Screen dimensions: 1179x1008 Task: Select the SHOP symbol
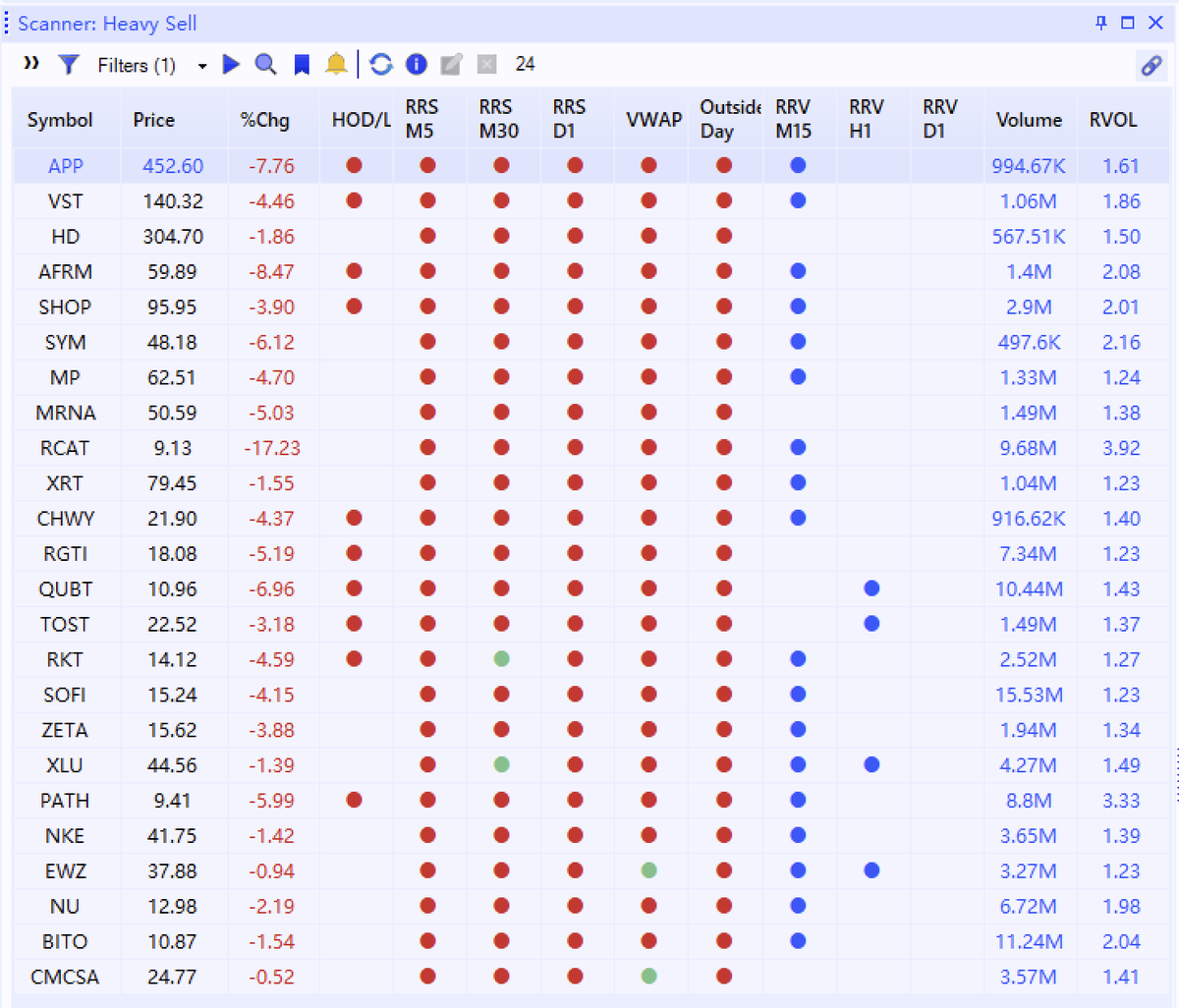pos(65,308)
